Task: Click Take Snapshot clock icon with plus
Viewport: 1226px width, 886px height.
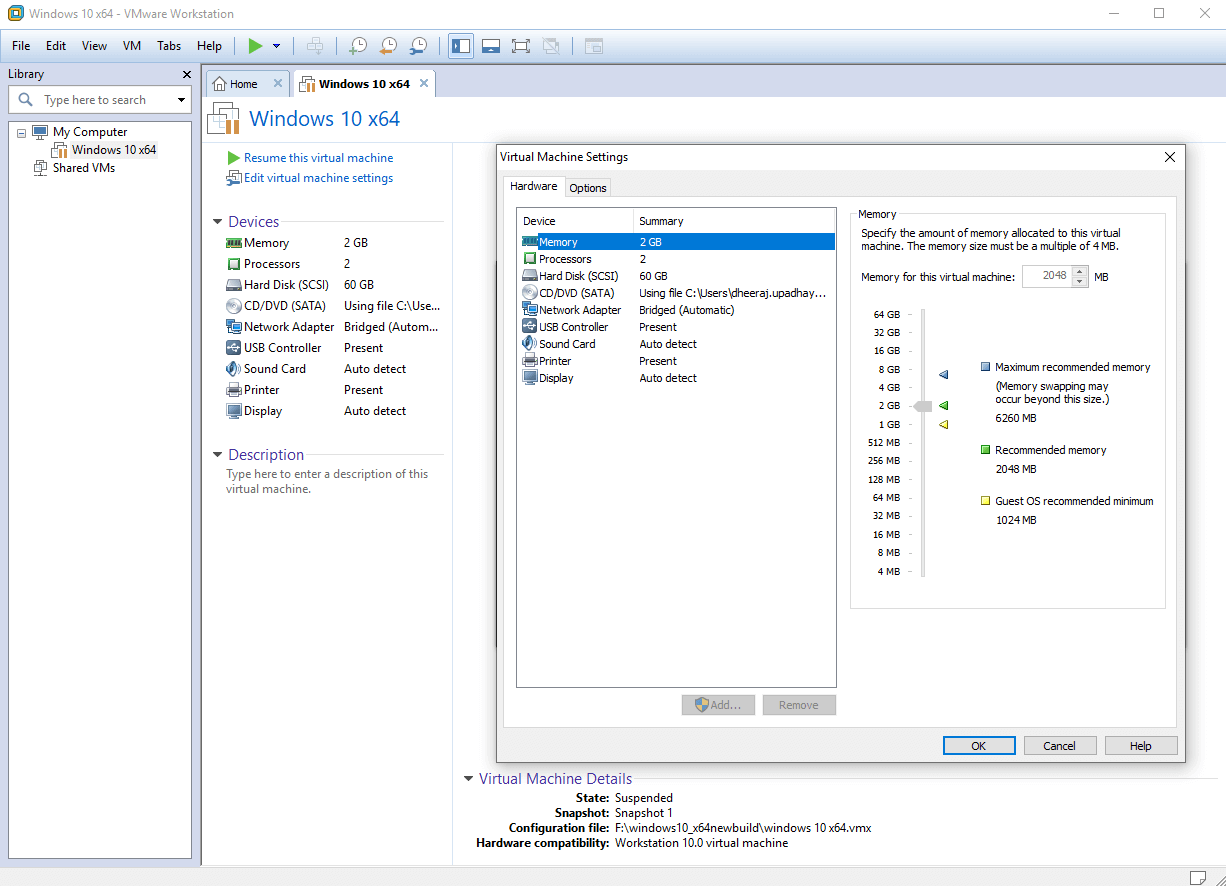Action: 357,46
